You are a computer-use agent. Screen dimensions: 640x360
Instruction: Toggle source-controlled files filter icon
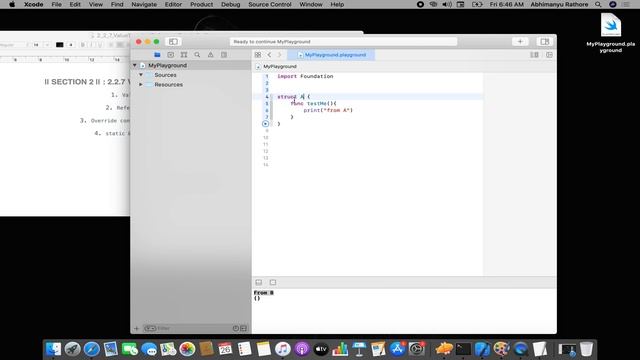tap(244, 328)
